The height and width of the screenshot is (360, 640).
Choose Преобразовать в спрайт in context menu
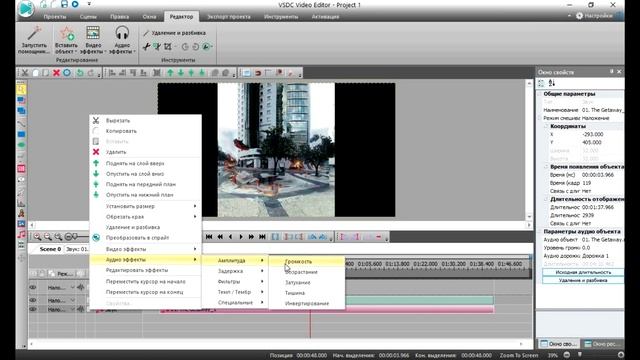[145, 238]
